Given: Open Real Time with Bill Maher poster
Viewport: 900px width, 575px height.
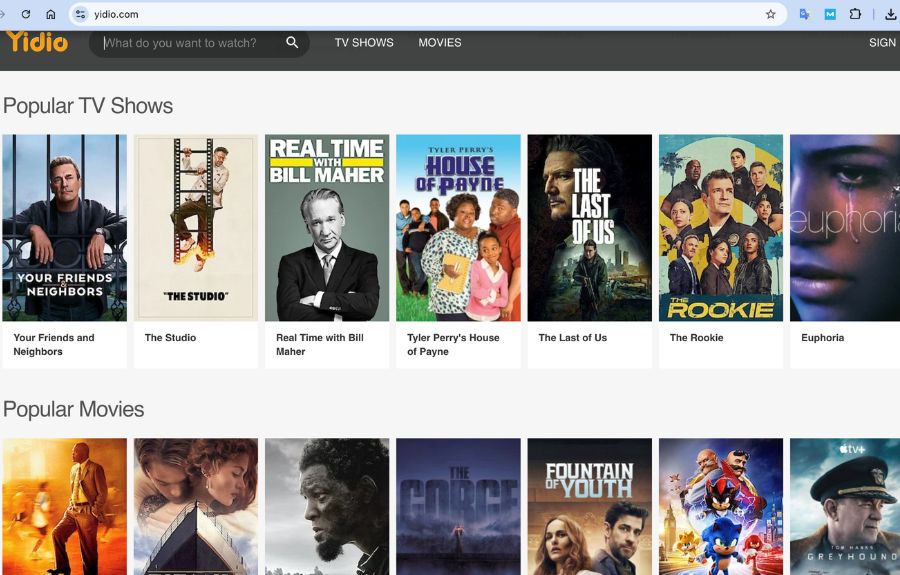Looking at the screenshot, I should [x=327, y=228].
